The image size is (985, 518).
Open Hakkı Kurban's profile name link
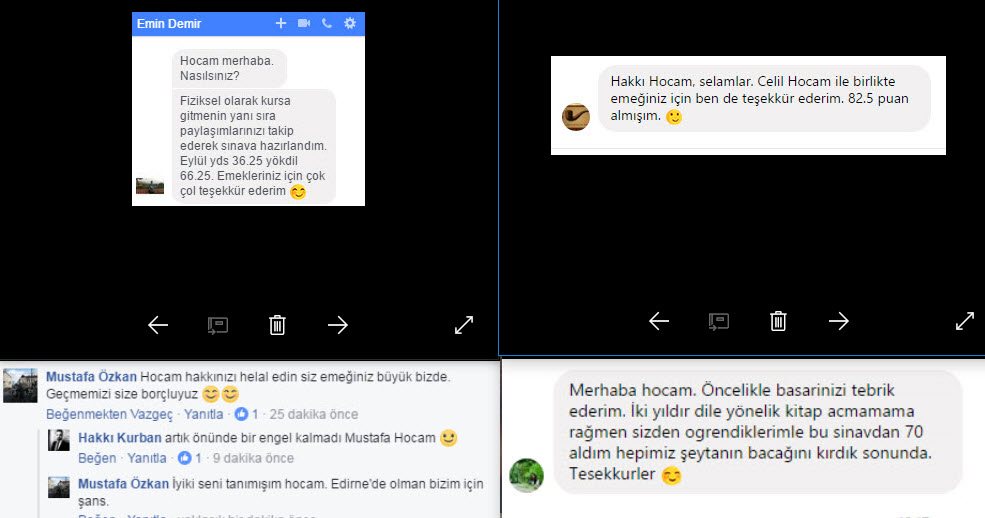(x=119, y=438)
